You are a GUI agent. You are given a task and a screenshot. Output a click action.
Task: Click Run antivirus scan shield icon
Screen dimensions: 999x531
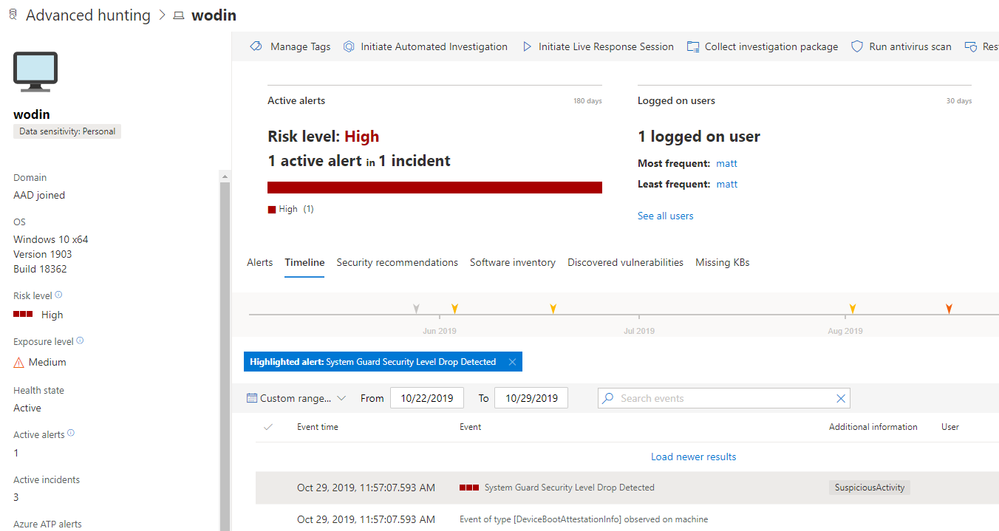click(x=857, y=47)
